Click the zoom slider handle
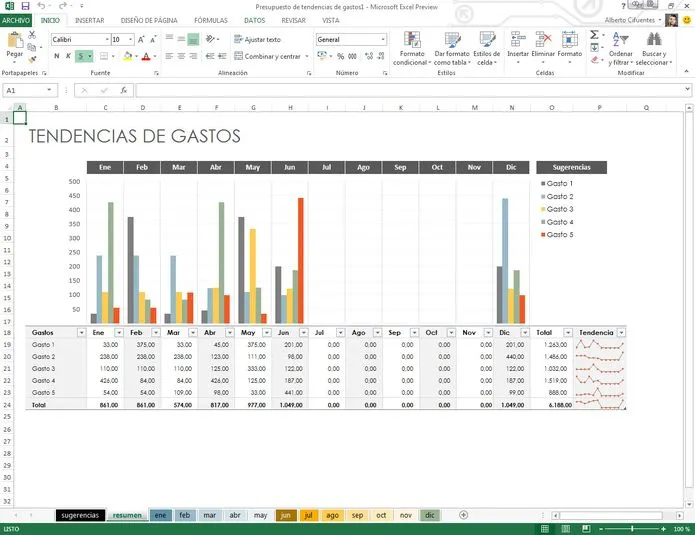The image size is (695, 535). pyautogui.click(x=632, y=529)
